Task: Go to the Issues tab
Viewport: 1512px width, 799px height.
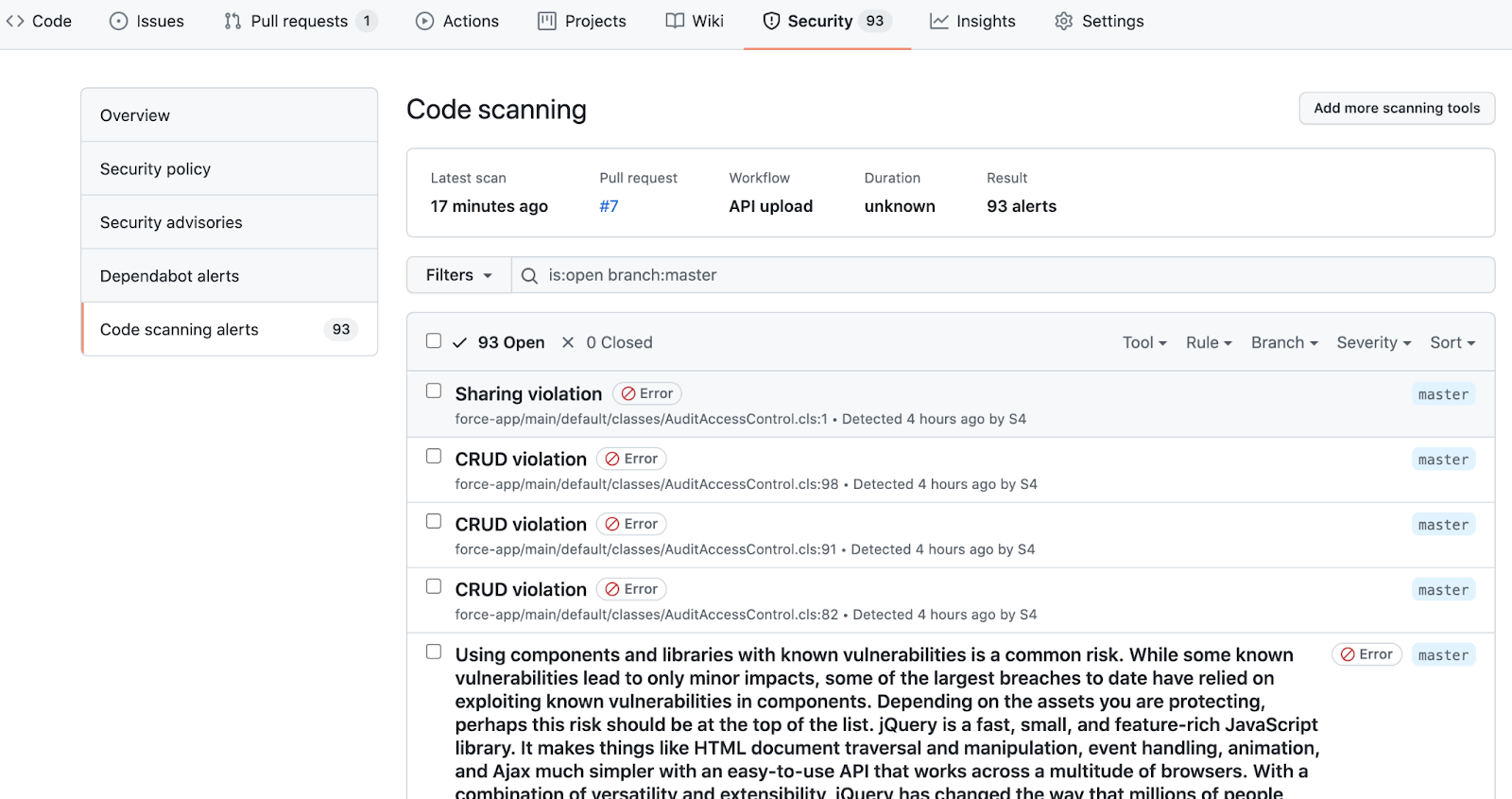Action: (x=147, y=21)
